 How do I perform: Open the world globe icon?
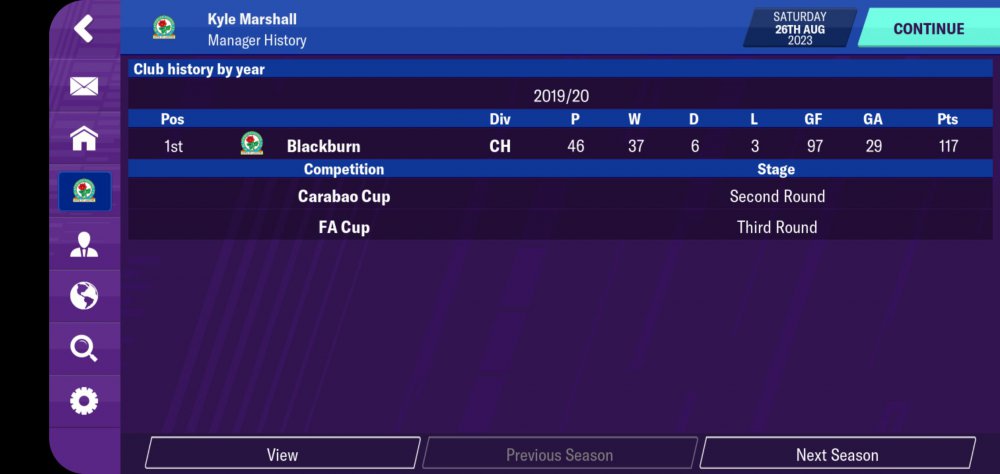tap(84, 296)
